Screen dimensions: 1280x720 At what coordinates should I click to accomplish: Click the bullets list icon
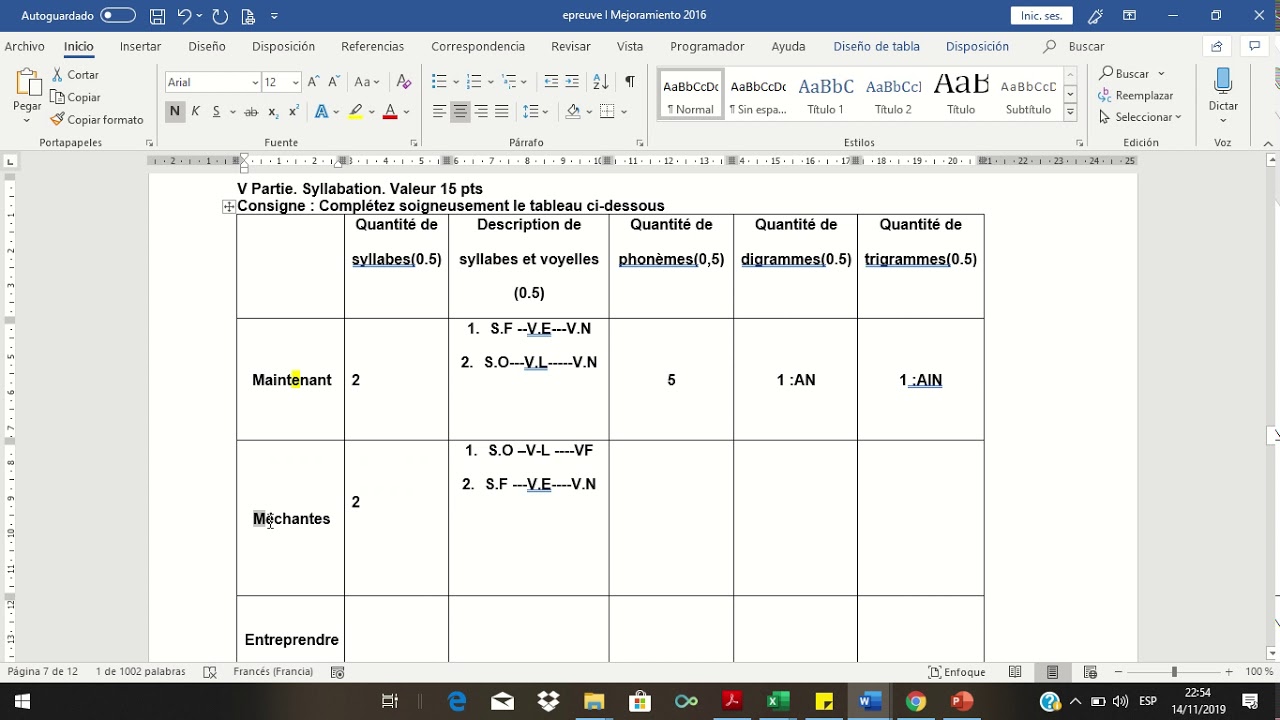(x=439, y=82)
